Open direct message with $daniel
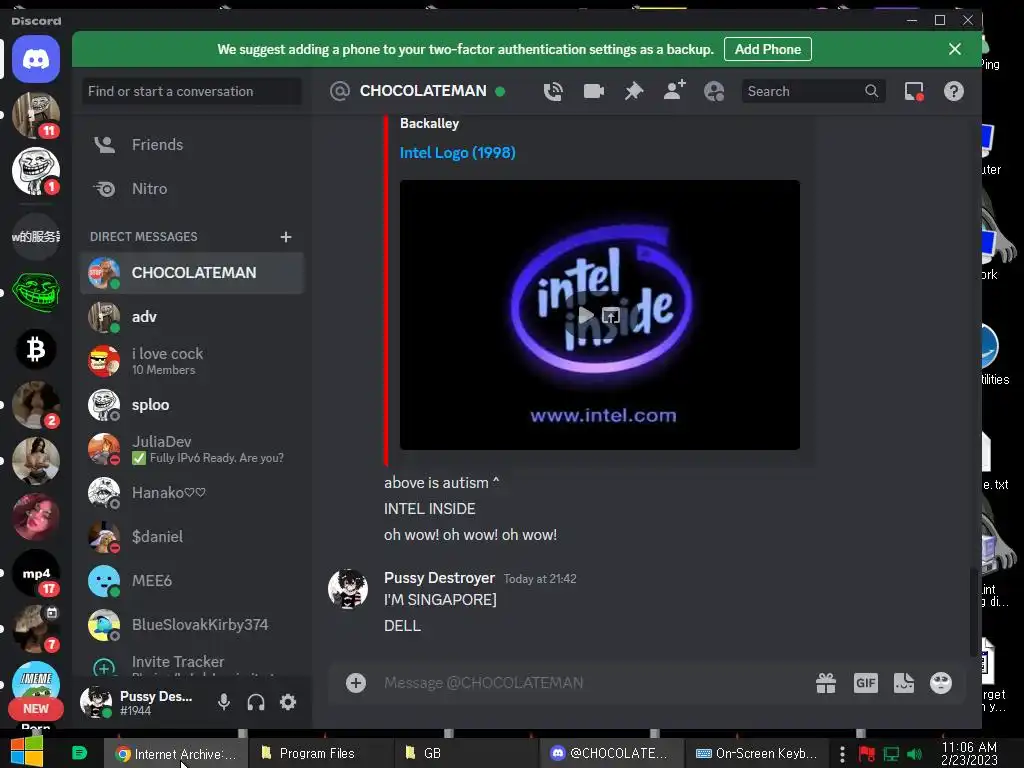The height and width of the screenshot is (768, 1024). 192,537
